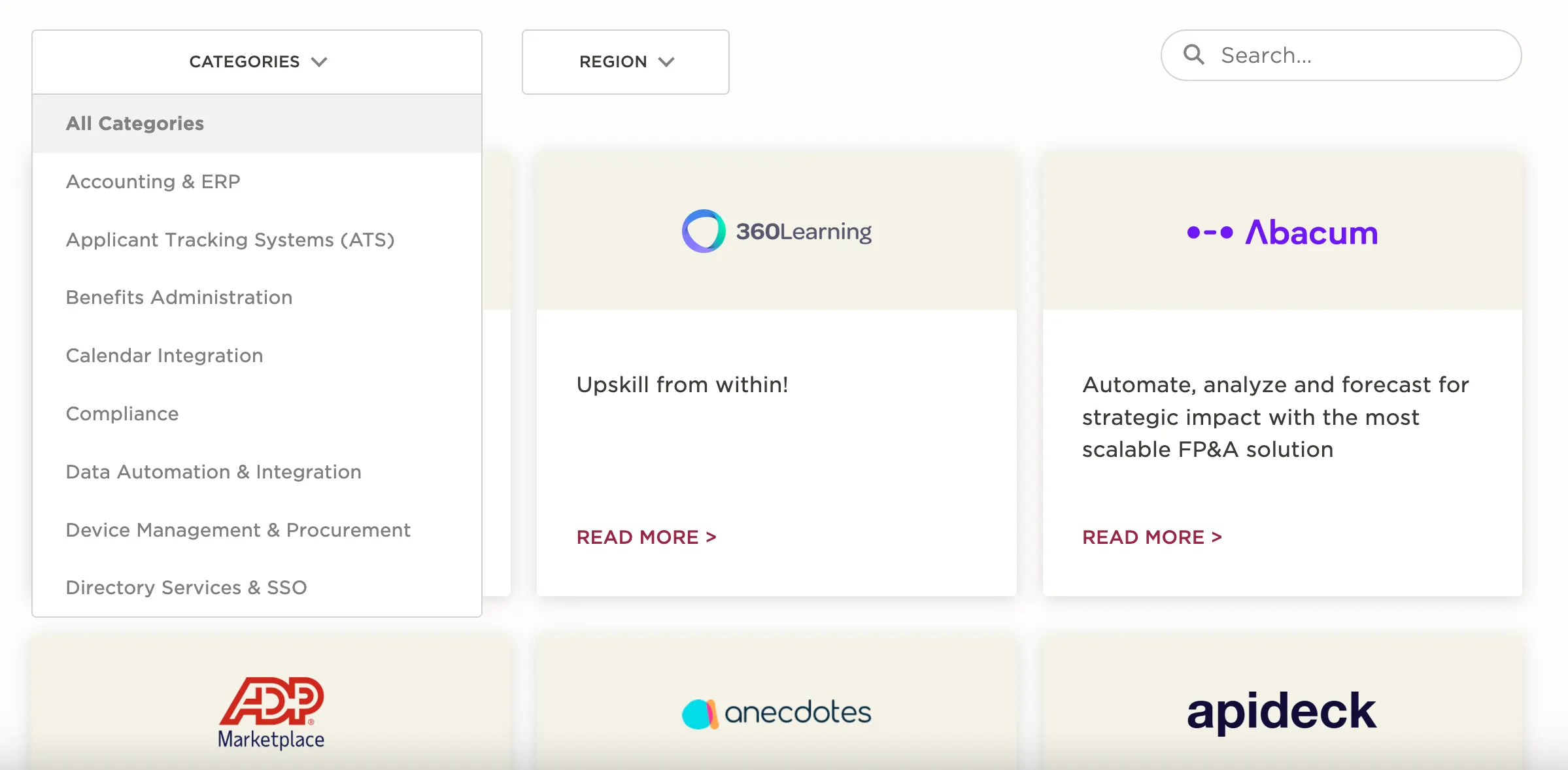The image size is (1568, 770).
Task: Select All Categories option
Action: coord(257,124)
